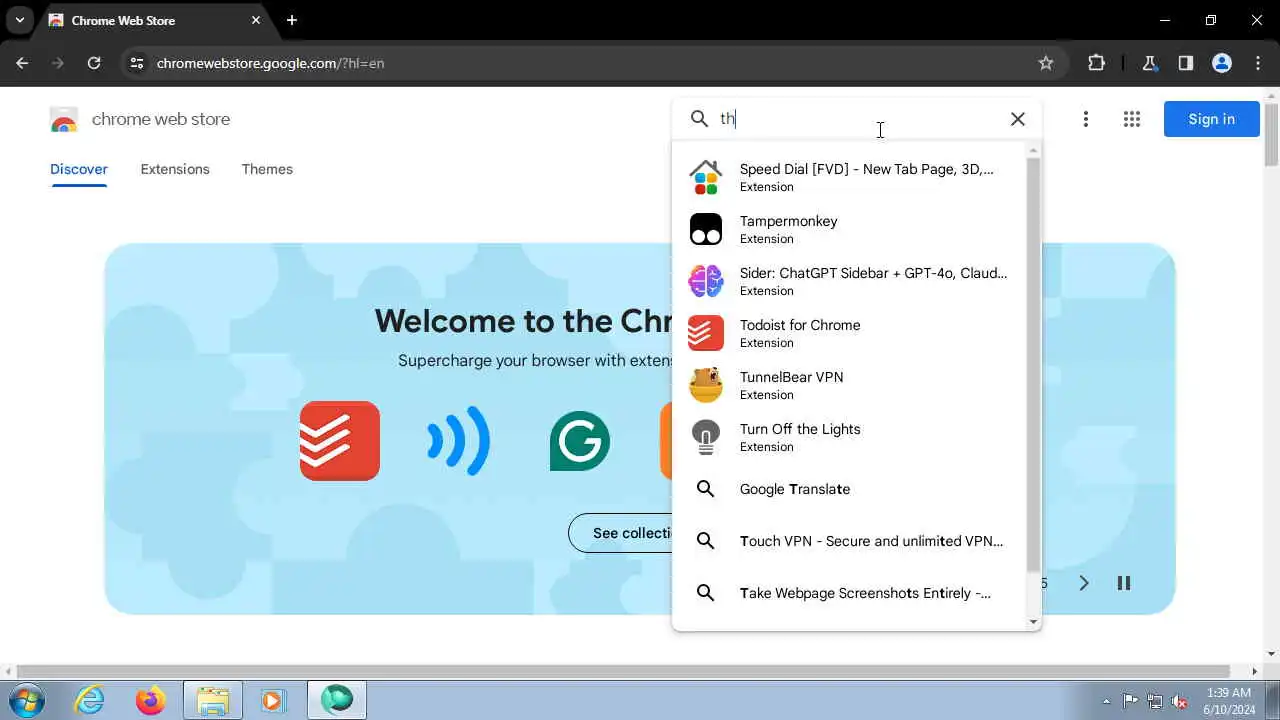Open the Google apps grid
1280x720 pixels.
click(1132, 119)
